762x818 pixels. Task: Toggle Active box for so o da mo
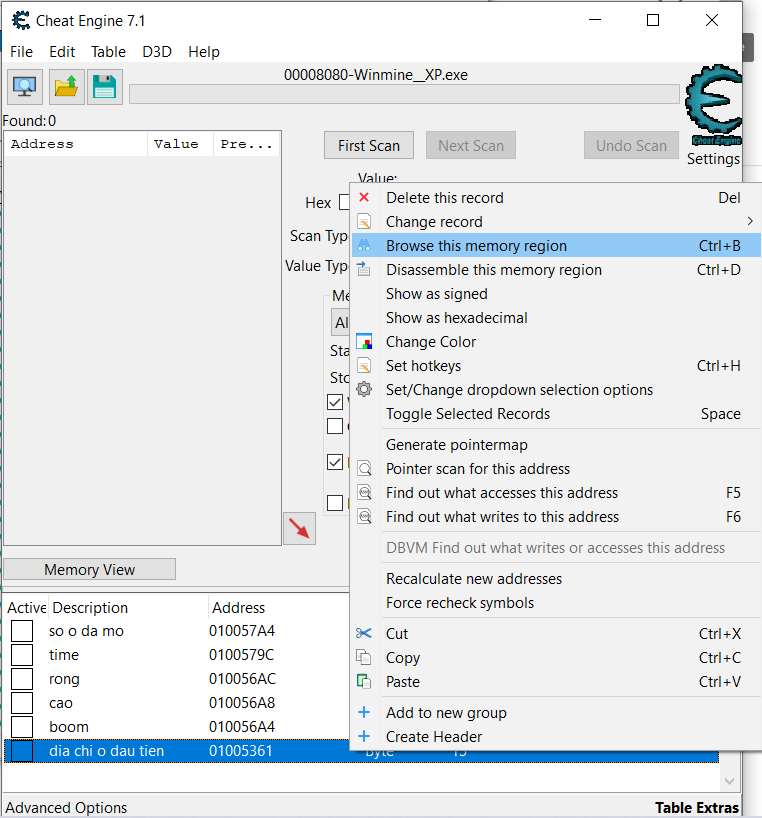[x=22, y=631]
